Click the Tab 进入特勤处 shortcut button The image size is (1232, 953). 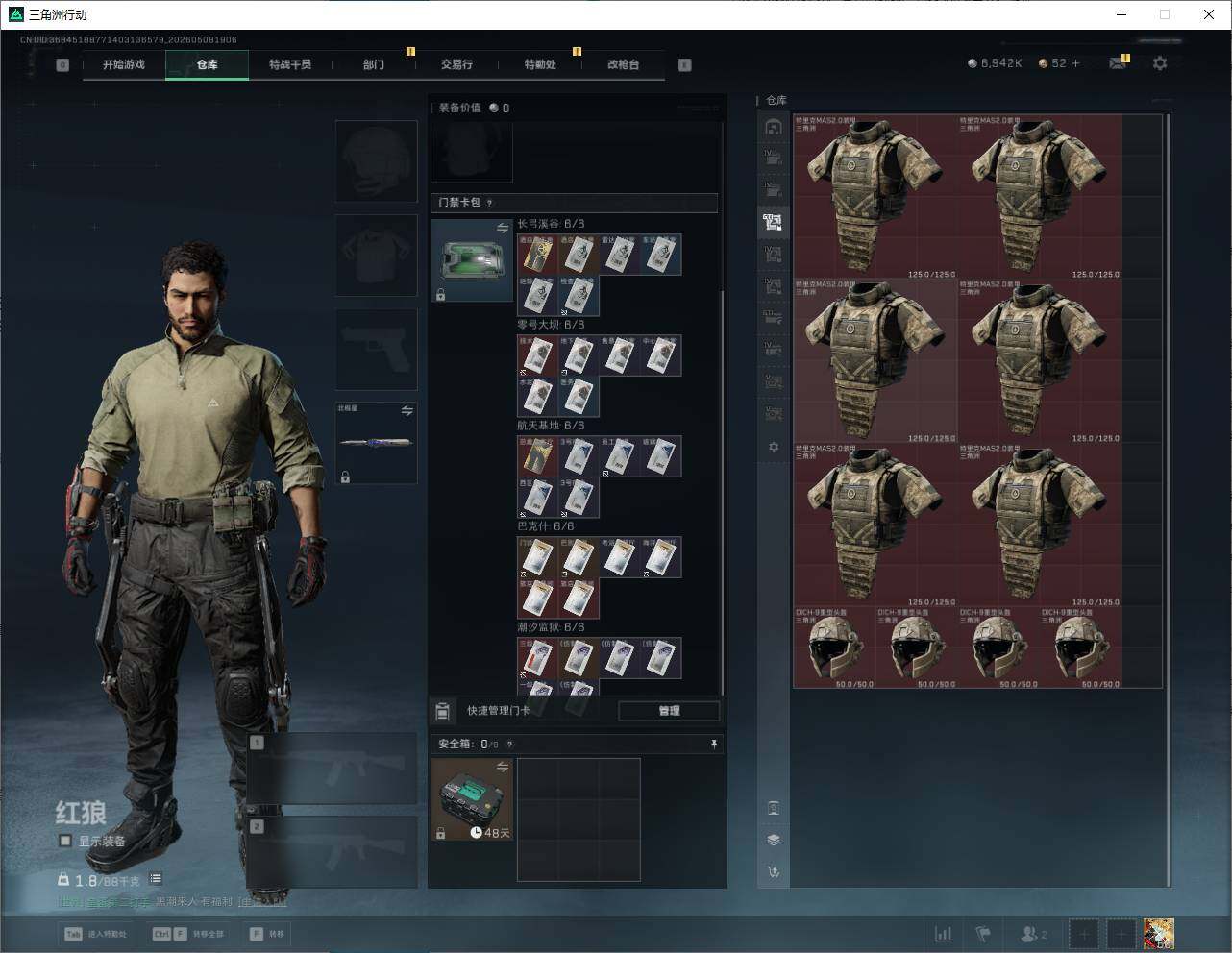pos(95,934)
